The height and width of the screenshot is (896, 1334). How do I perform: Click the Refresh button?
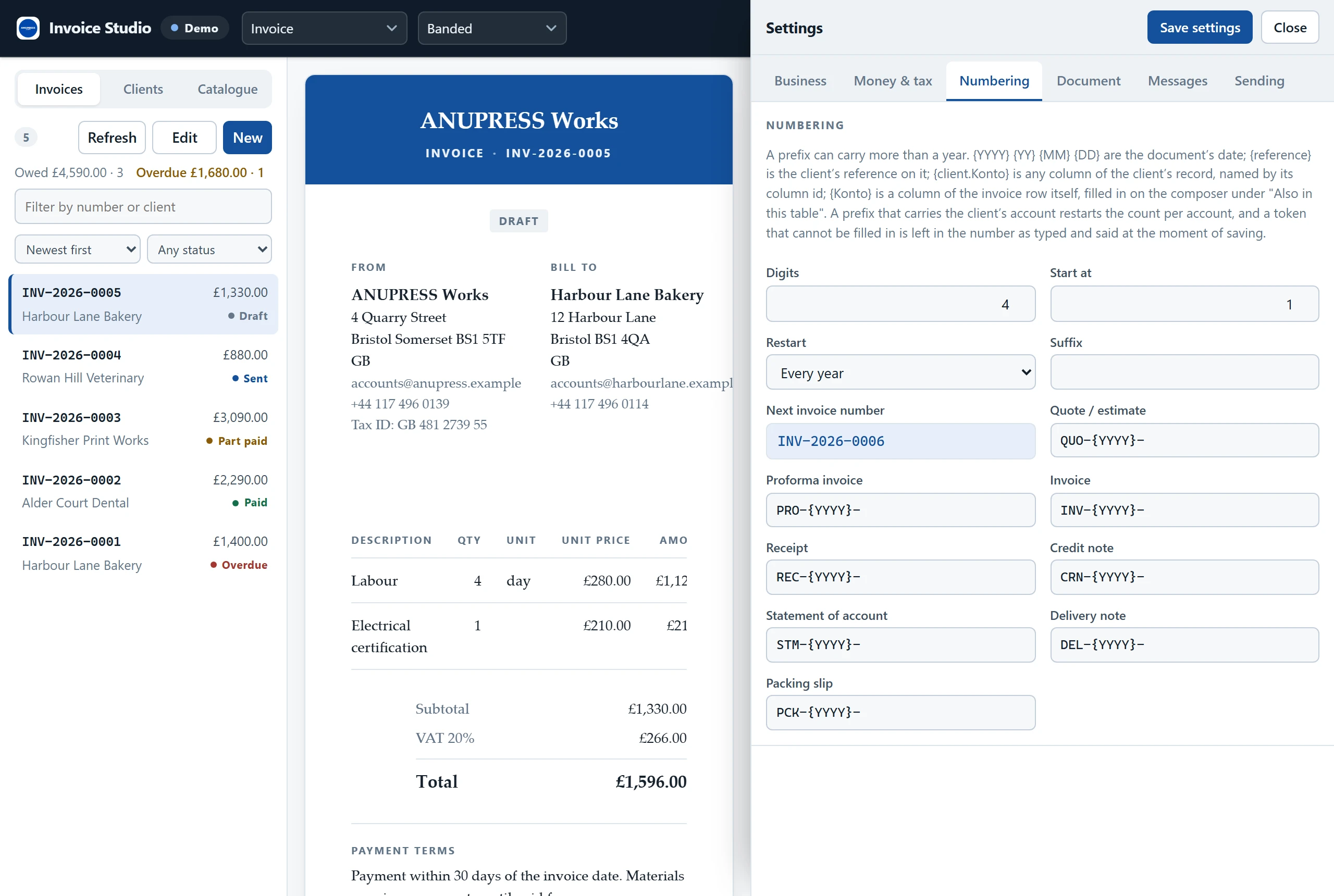[112, 138]
